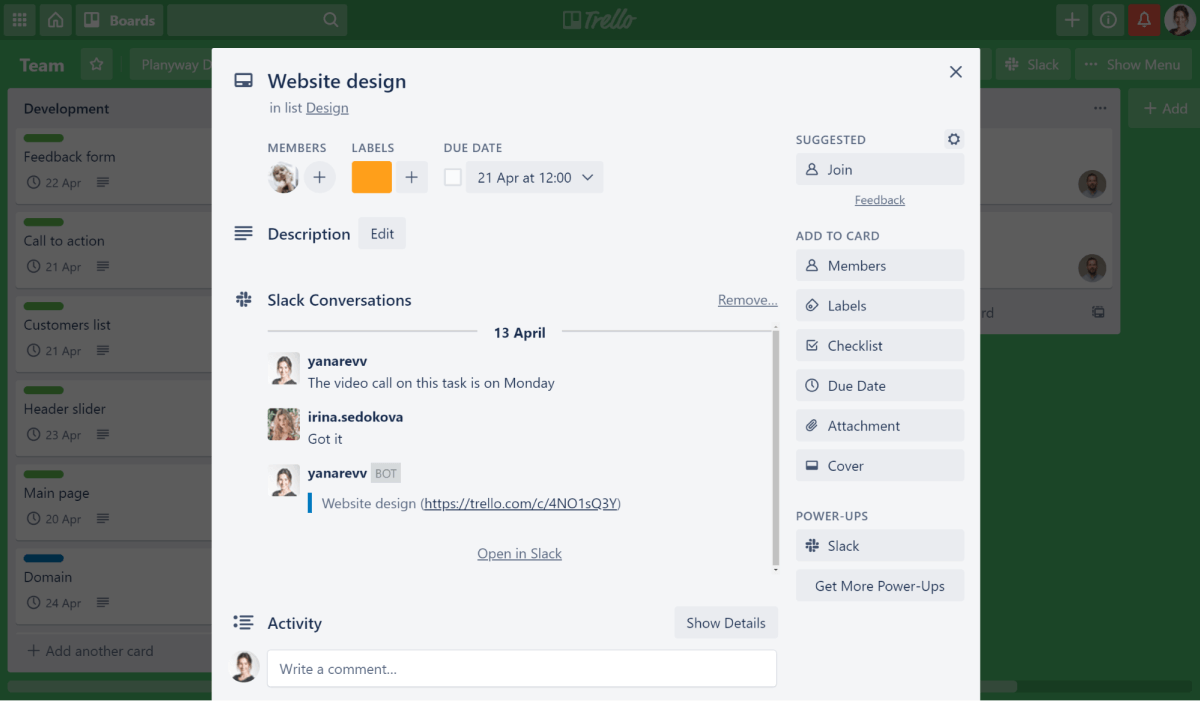The width and height of the screenshot is (1200, 701).
Task: Edit the card description
Action: coord(381,233)
